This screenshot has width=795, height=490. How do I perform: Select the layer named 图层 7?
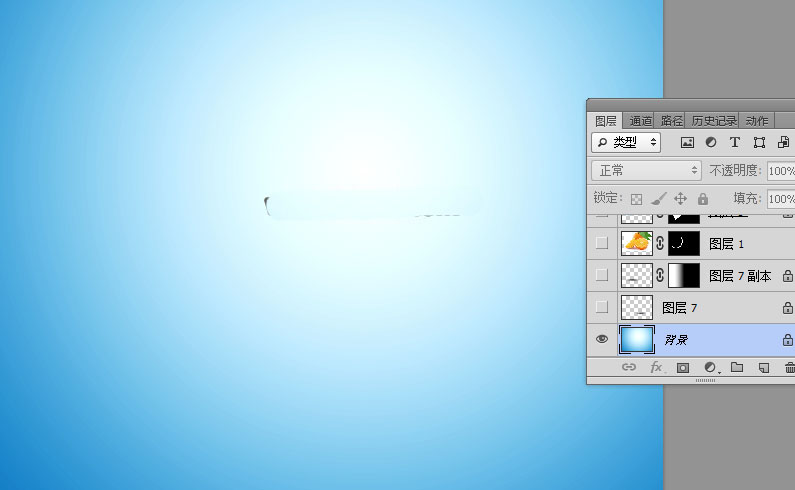pos(679,308)
